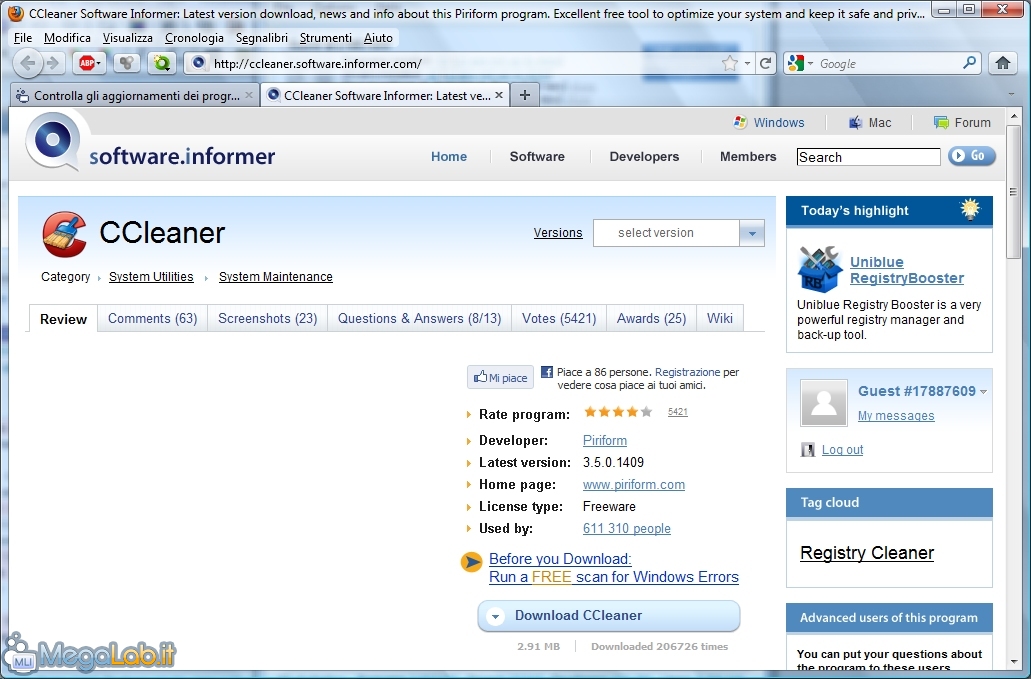Open the Screenshots (23) tab
The image size is (1031, 679).
click(x=268, y=318)
